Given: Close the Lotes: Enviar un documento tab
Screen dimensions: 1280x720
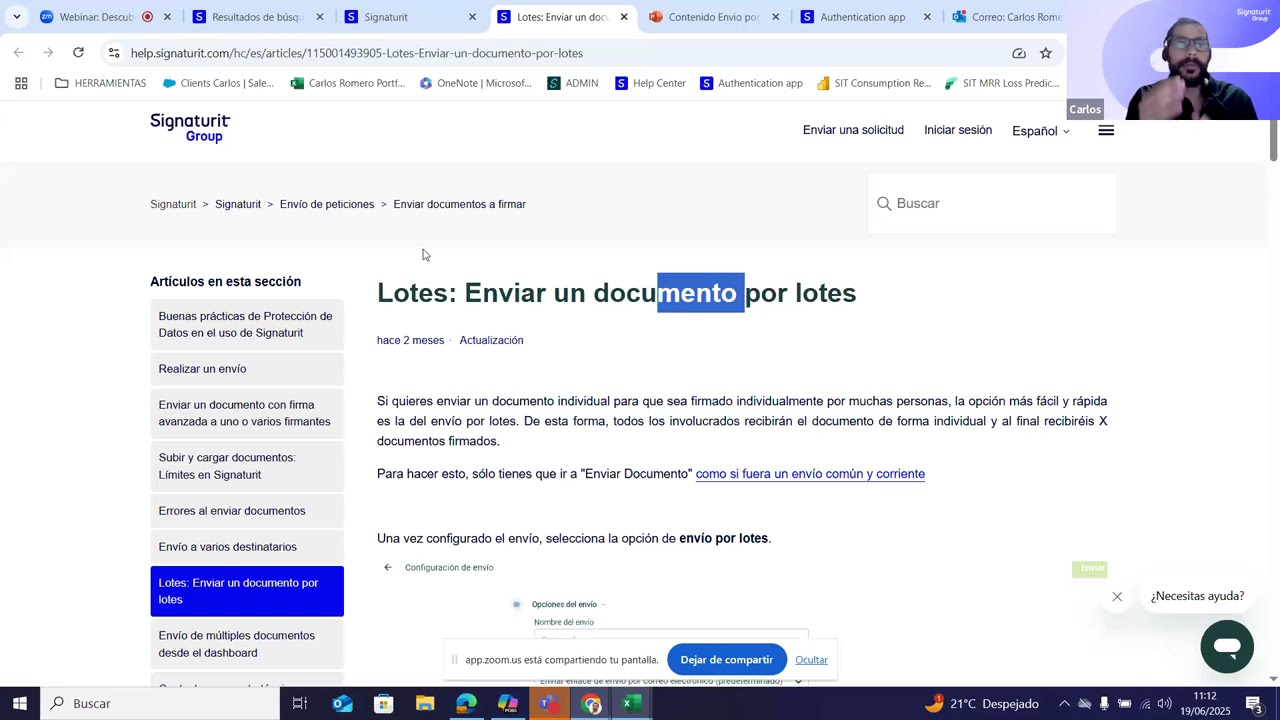Looking at the screenshot, I should pyautogui.click(x=624, y=17).
